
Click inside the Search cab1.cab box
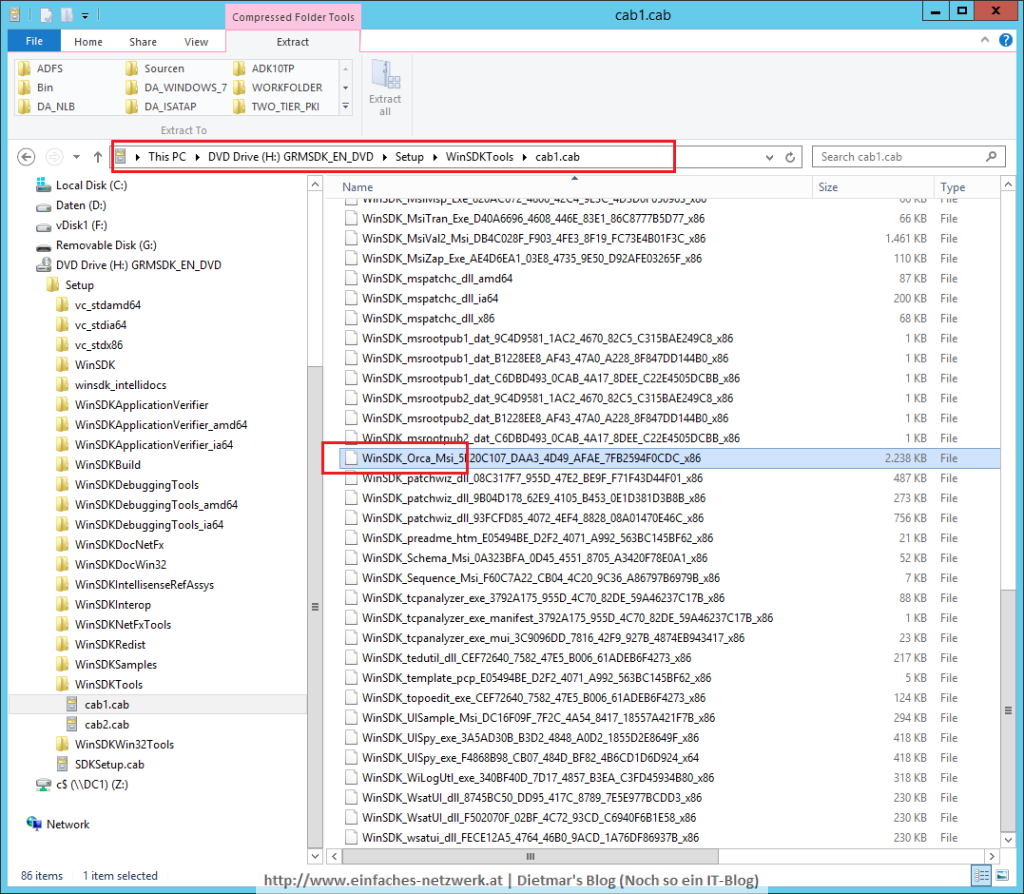(x=900, y=157)
